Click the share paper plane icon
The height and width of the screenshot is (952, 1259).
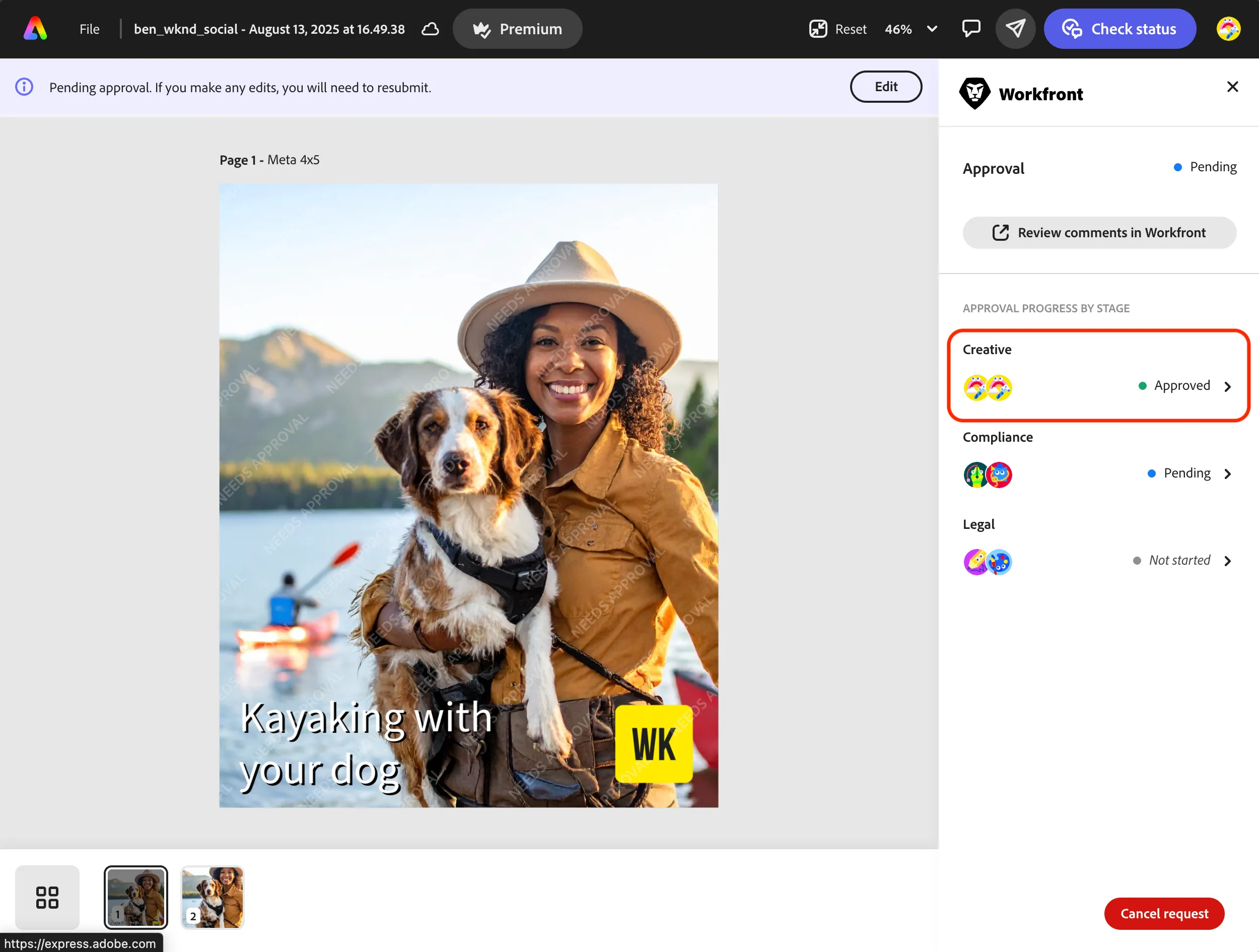(1015, 29)
